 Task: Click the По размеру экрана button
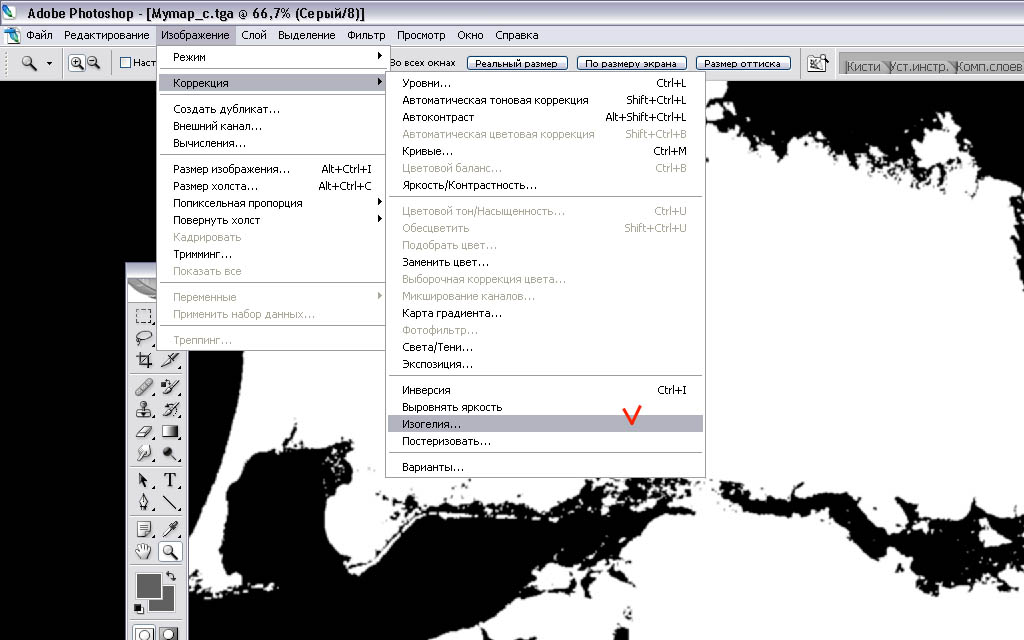(x=632, y=63)
